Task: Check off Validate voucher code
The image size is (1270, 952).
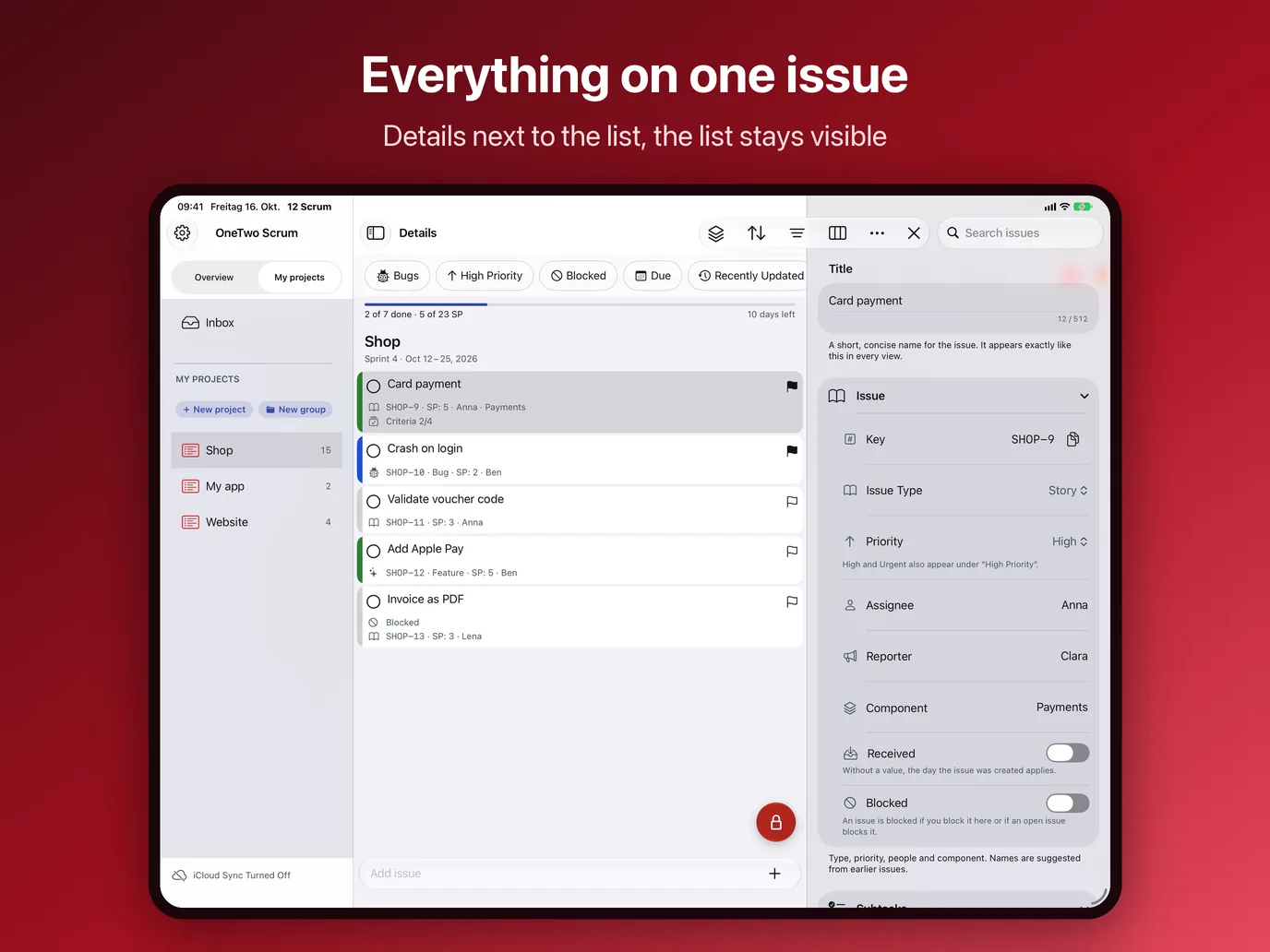Action: click(374, 502)
